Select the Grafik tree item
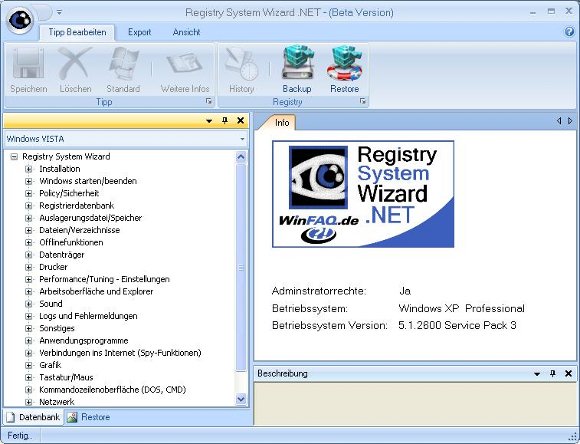580x444 pixels. point(50,365)
